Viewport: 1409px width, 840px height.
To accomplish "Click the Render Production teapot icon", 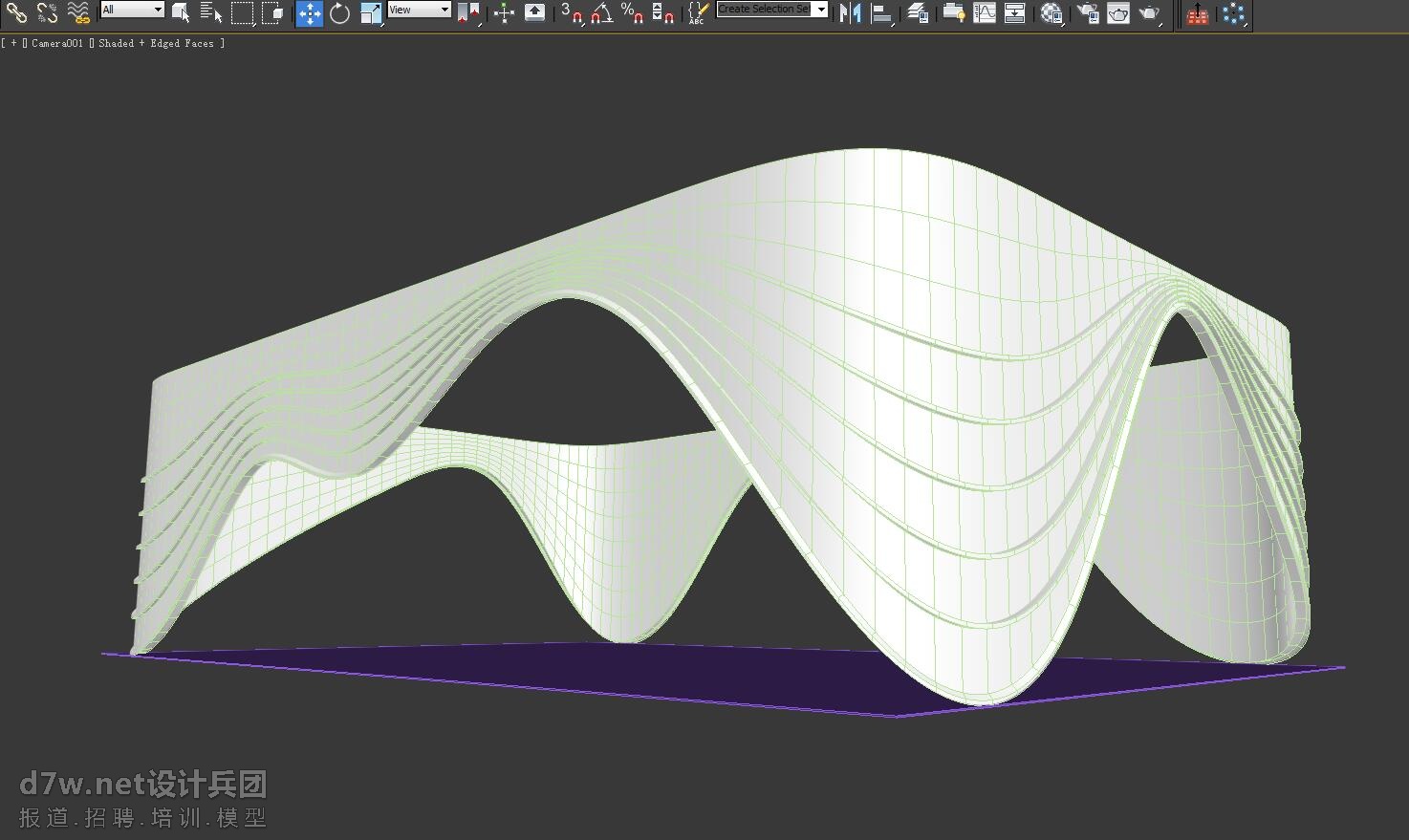I will 1150,12.
